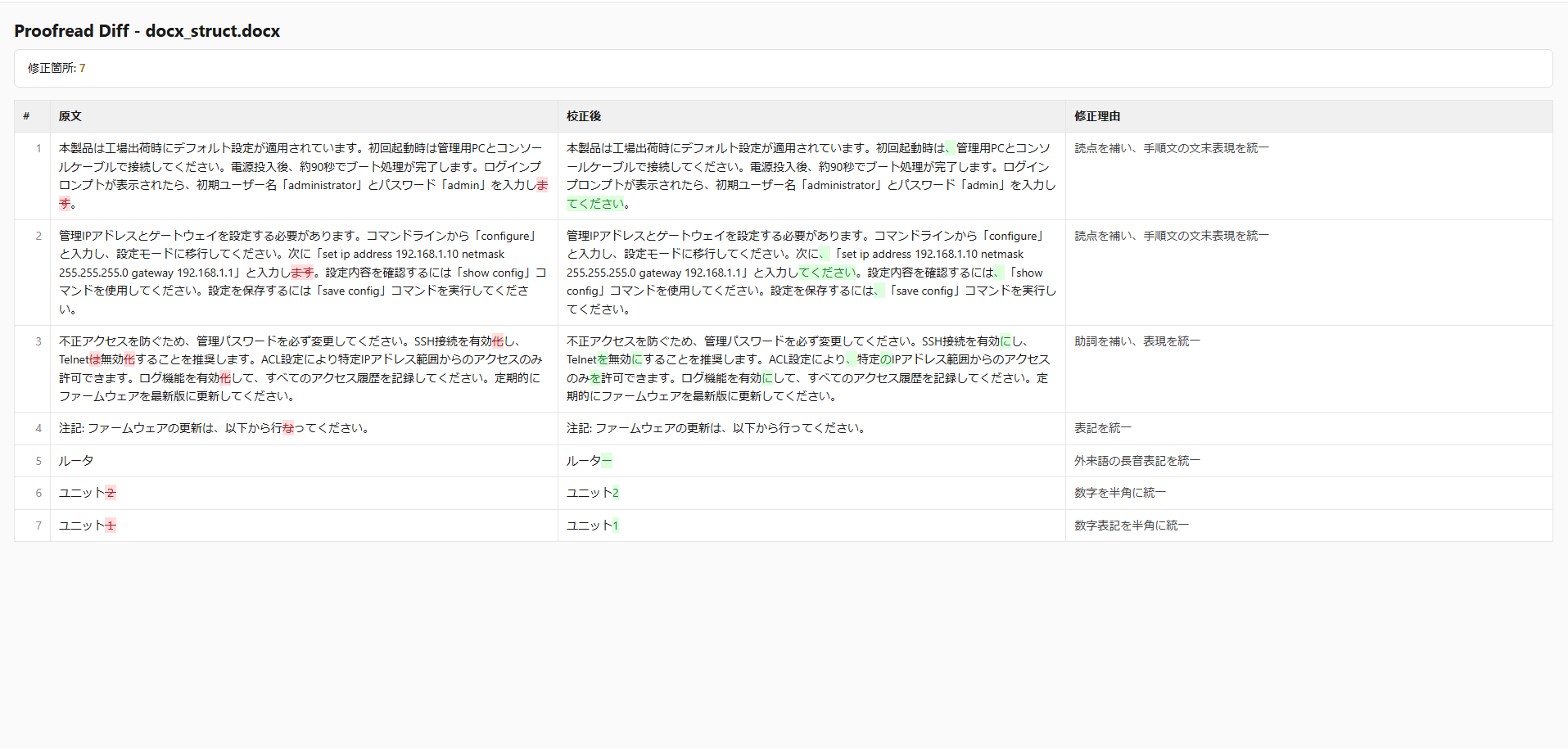Click reason '助詞を補い、表現を統一'
The image size is (1568, 749).
point(1137,341)
